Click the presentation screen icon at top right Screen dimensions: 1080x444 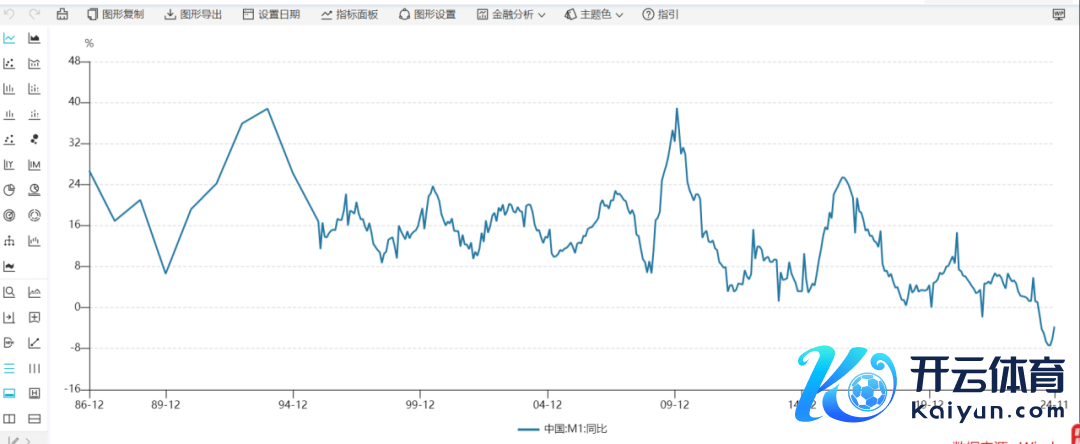(x=1059, y=15)
